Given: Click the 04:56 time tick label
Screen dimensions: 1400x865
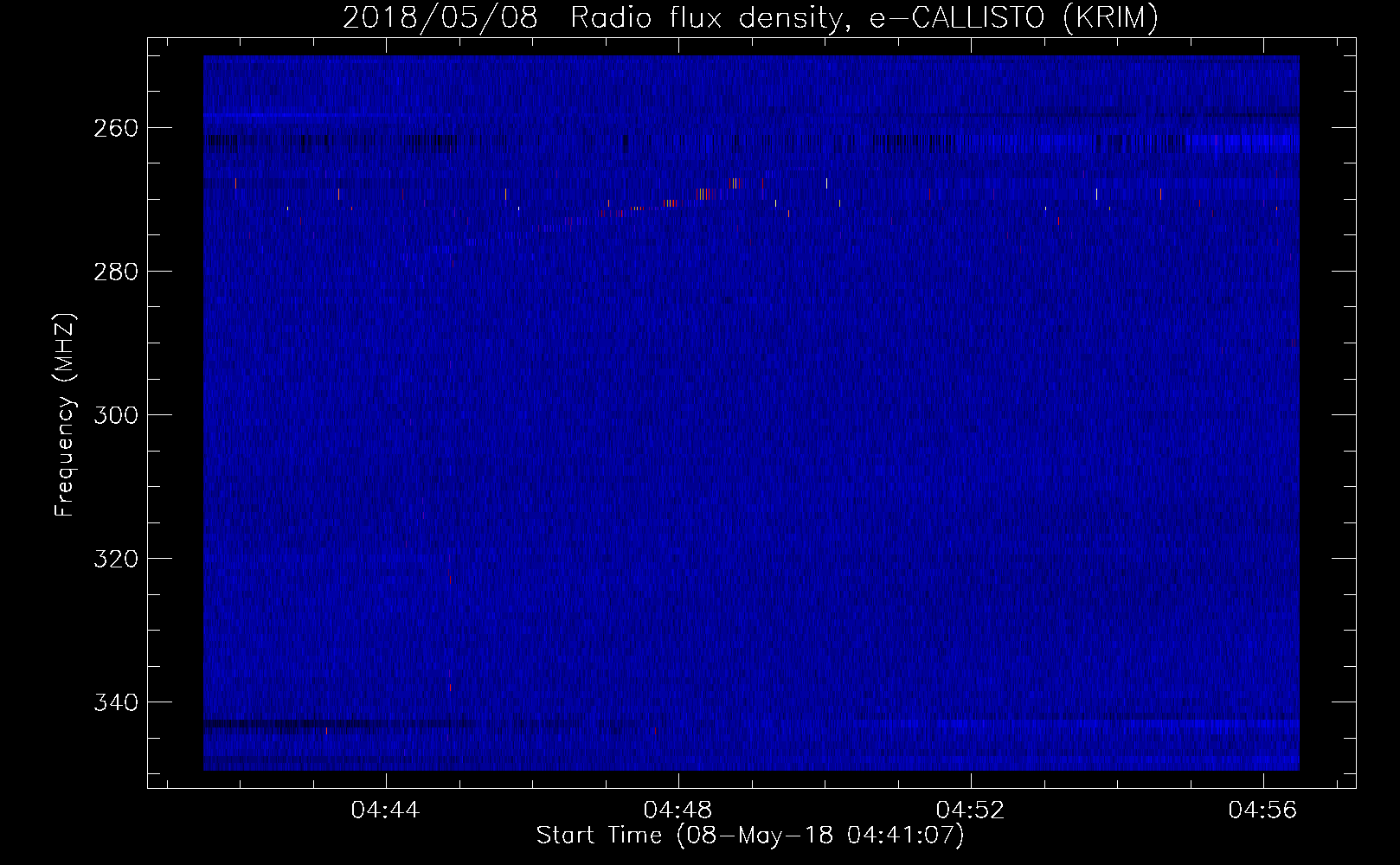Looking at the screenshot, I should (x=1263, y=811).
